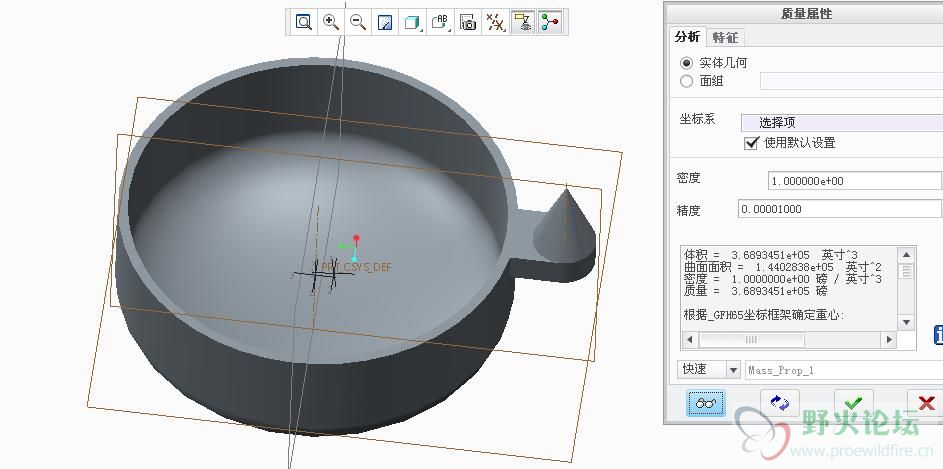943x469 pixels.
Task: Click the results scroll left arrow
Action: coord(689,340)
